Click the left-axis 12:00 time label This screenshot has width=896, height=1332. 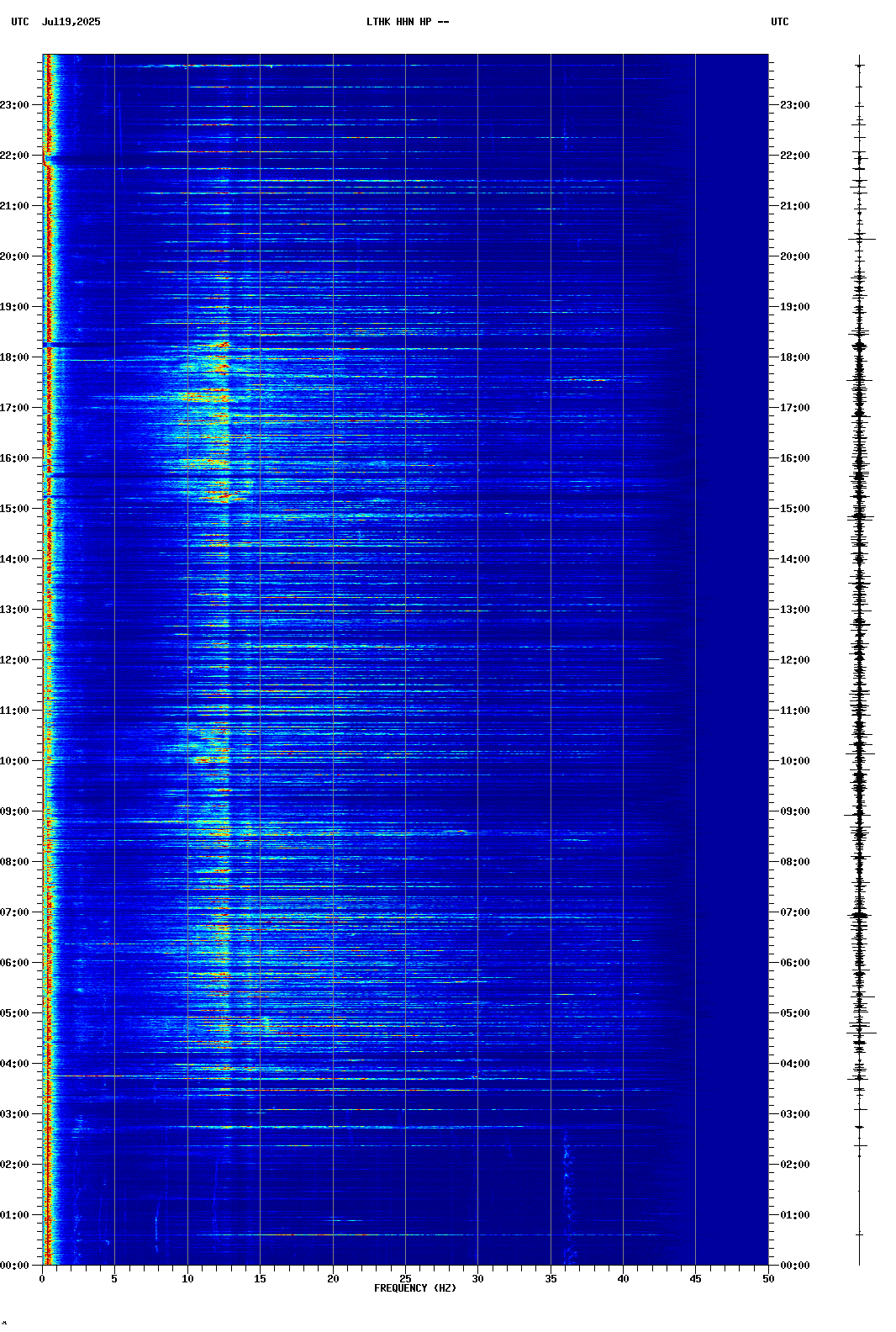tap(14, 660)
